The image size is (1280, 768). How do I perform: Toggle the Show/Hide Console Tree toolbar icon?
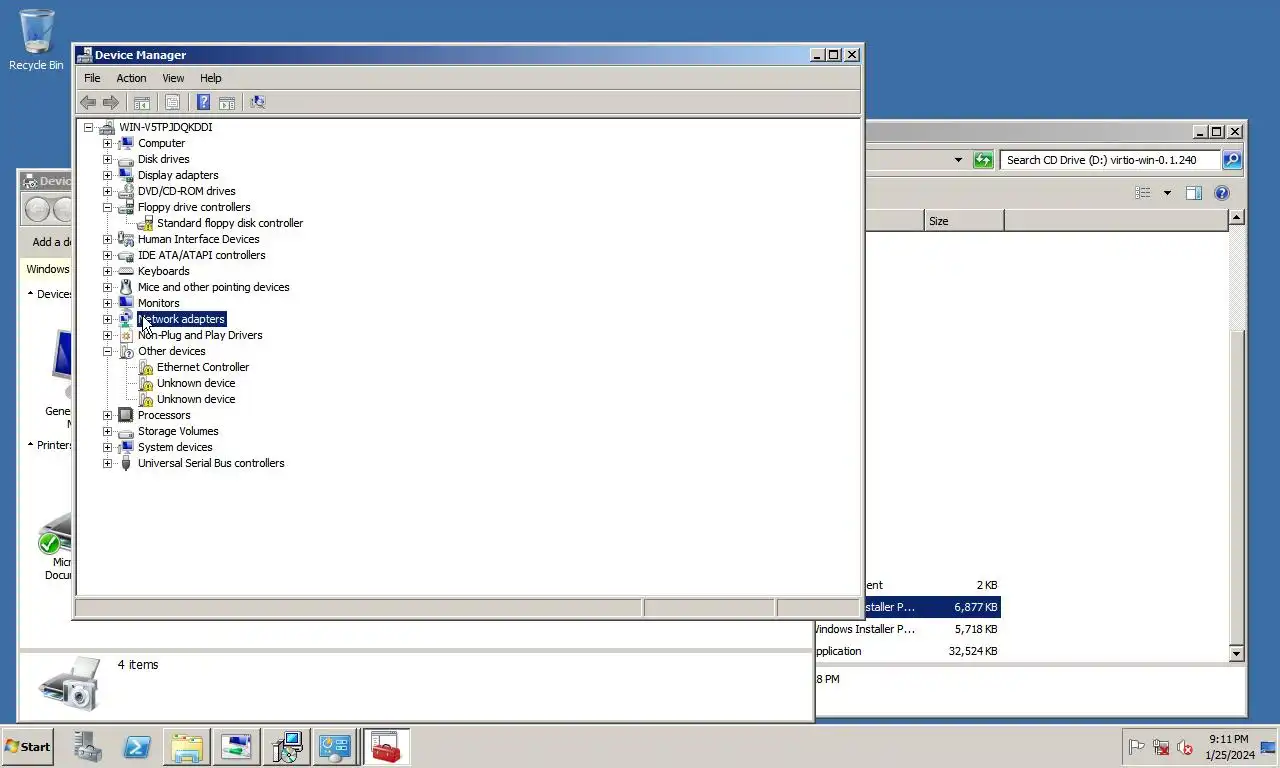pyautogui.click(x=142, y=102)
